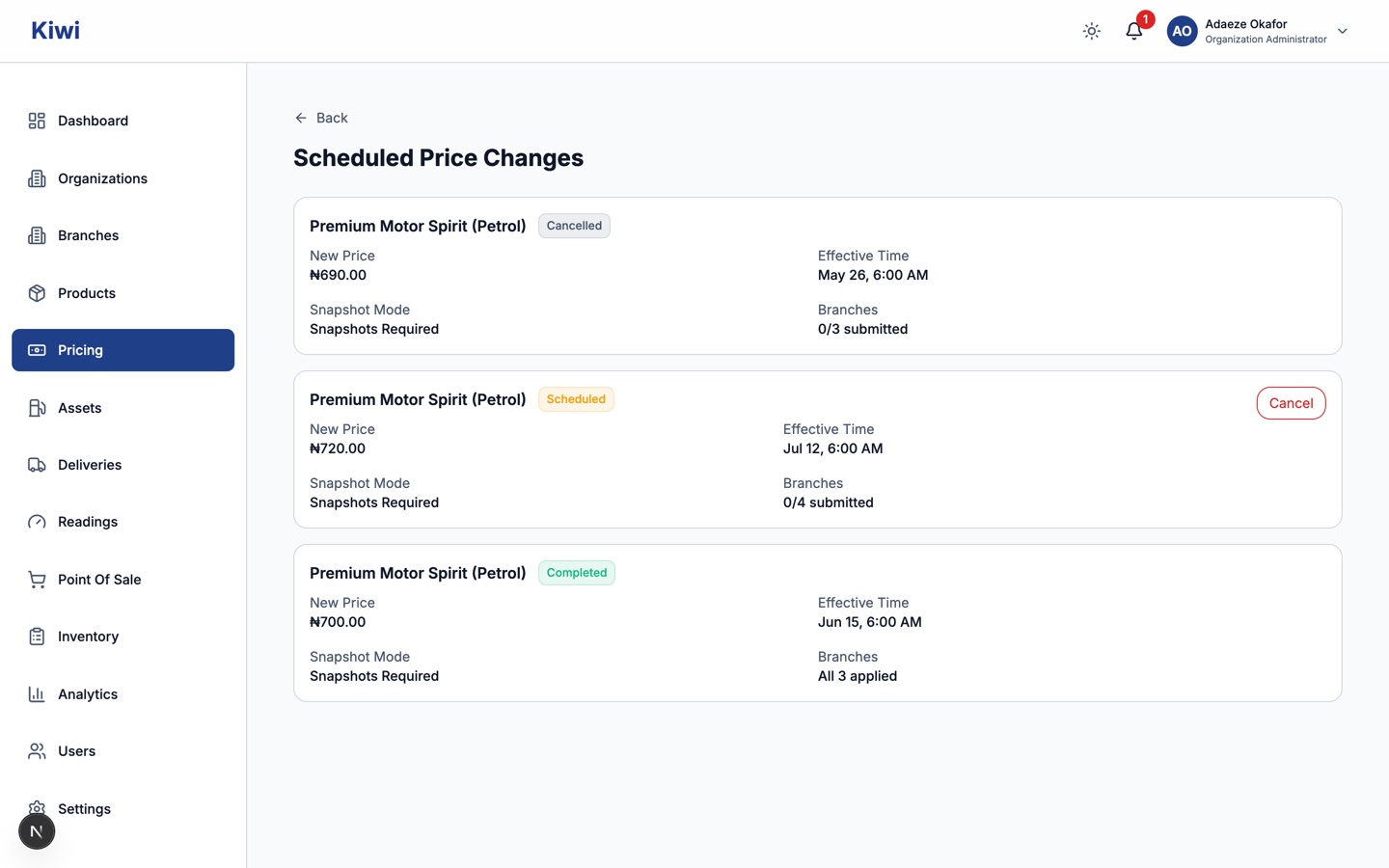Click the Products box icon
The image size is (1389, 868).
pyautogui.click(x=37, y=293)
